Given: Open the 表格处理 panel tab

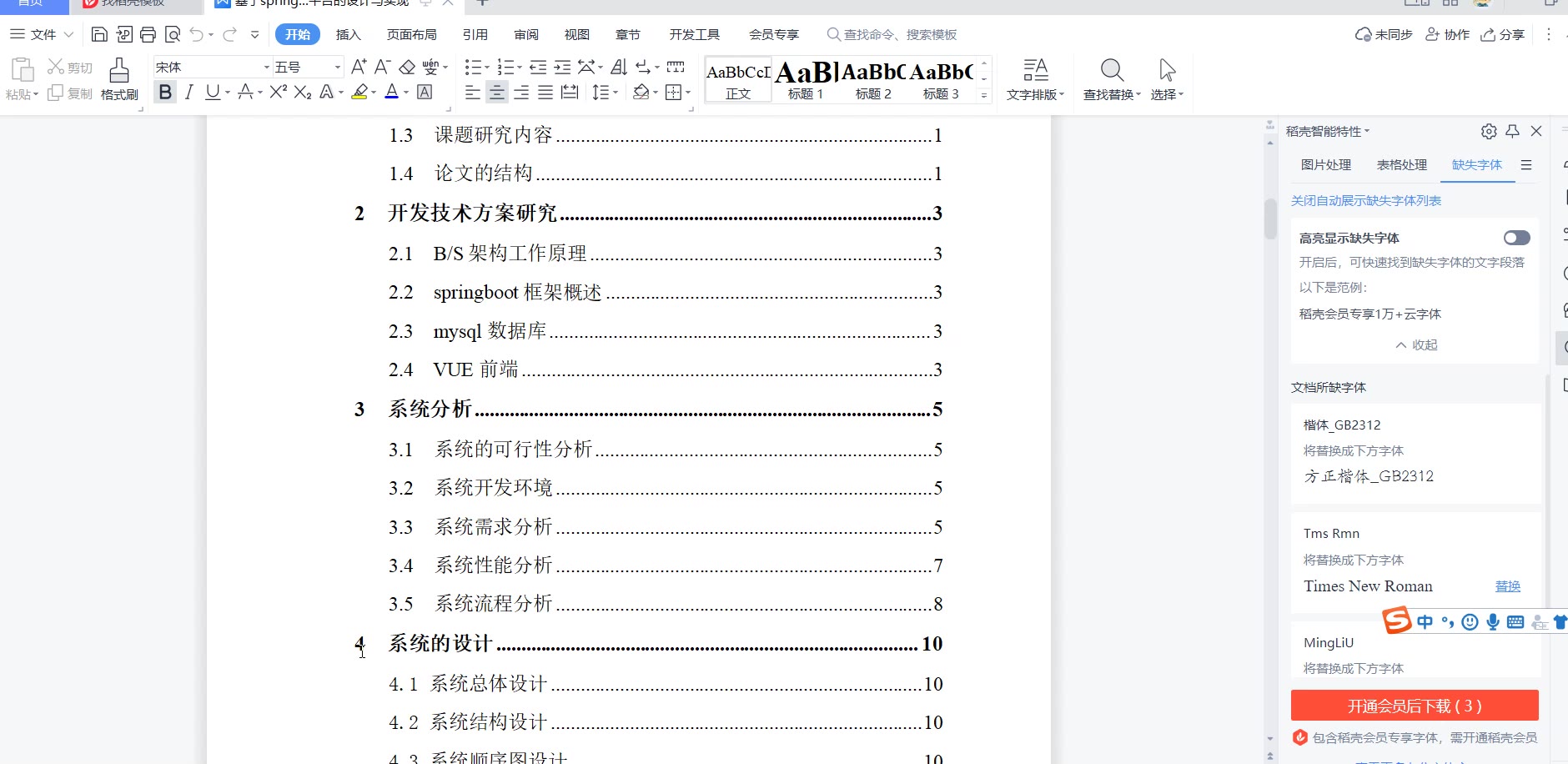Looking at the screenshot, I should pos(1402,164).
